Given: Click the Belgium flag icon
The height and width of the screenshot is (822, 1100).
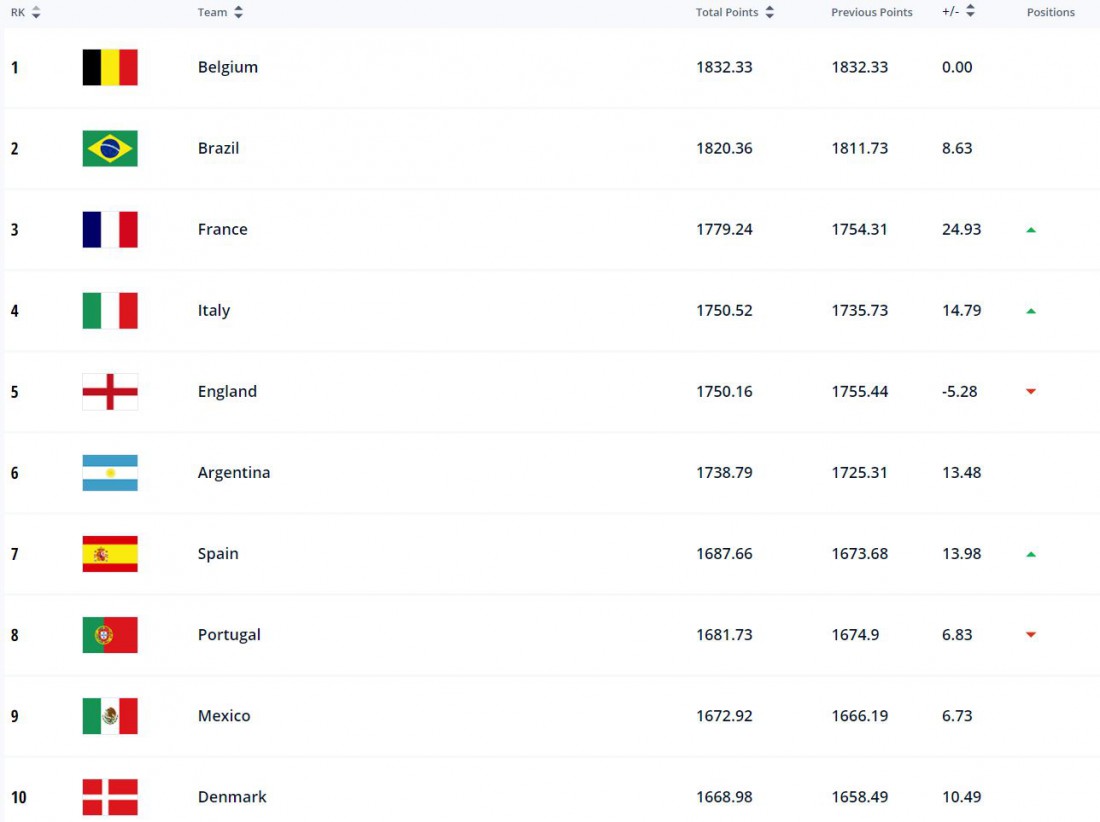Looking at the screenshot, I should (x=110, y=67).
